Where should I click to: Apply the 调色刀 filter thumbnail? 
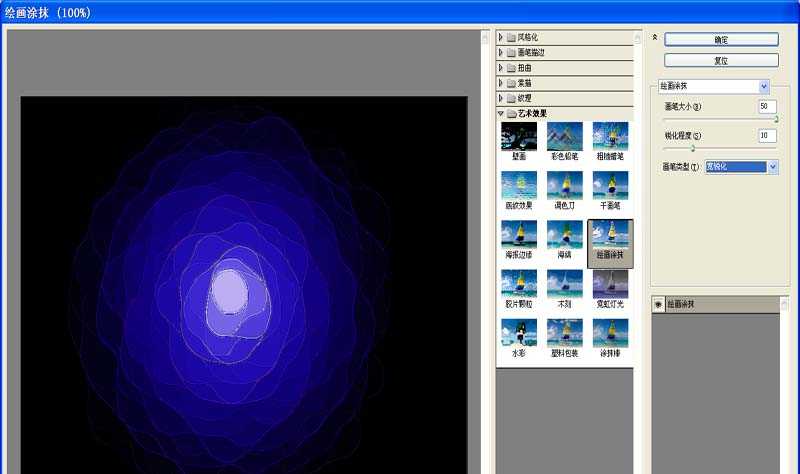click(565, 186)
